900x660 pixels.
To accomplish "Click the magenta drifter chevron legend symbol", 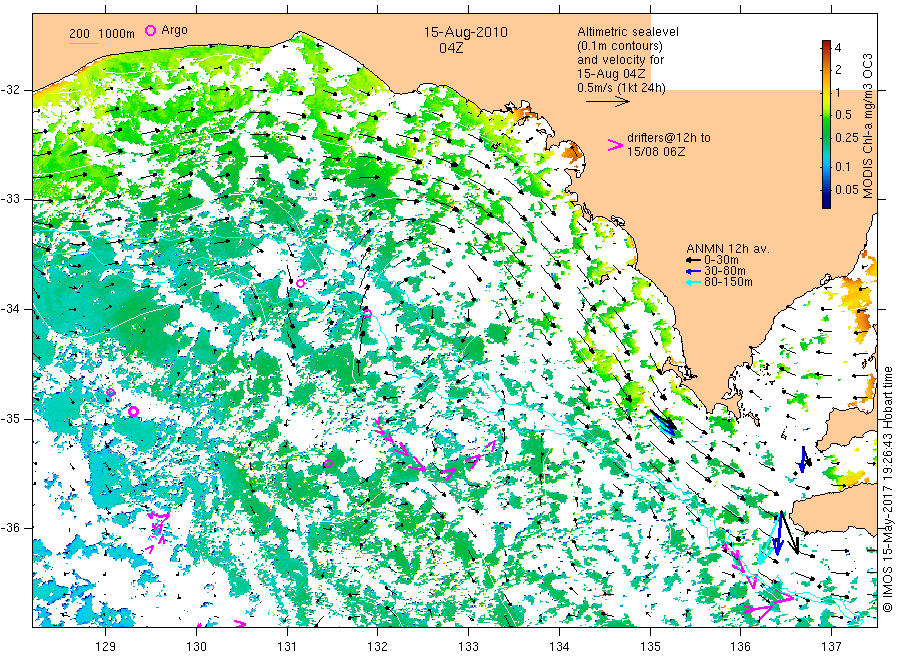I will tap(615, 145).
